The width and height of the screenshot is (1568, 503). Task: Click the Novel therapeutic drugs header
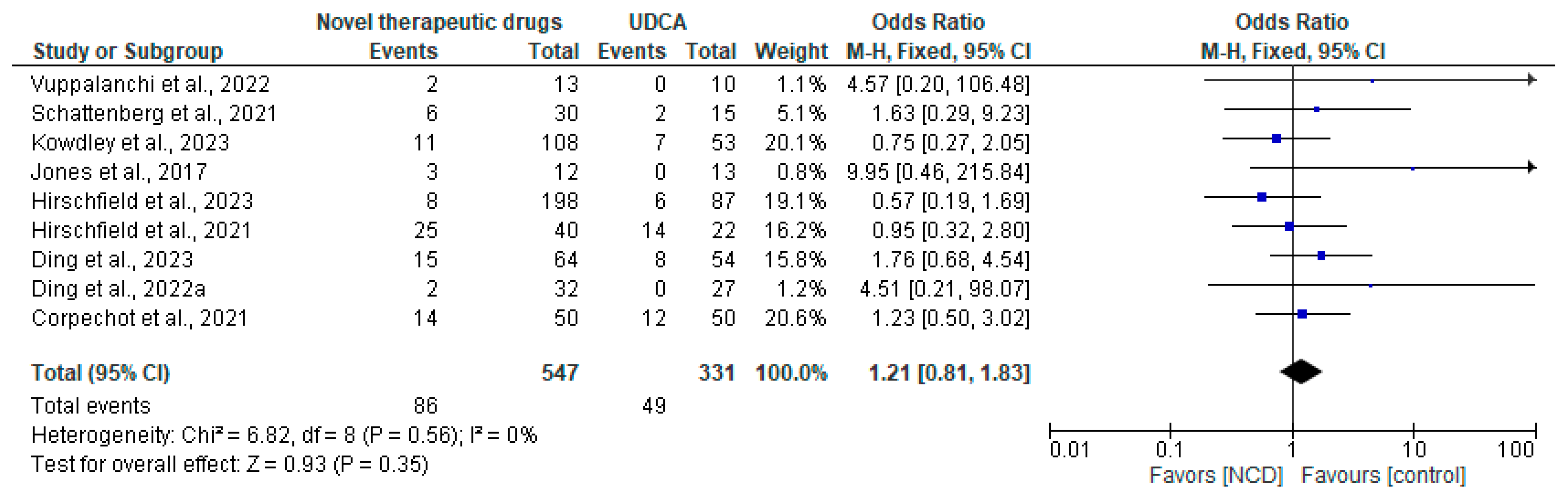[439, 22]
